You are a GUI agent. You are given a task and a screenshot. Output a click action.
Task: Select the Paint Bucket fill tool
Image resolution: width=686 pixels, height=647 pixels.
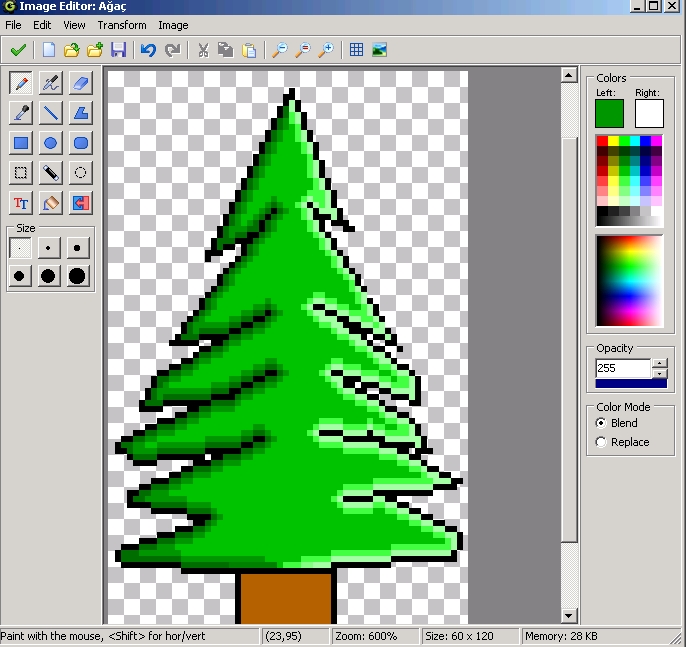coord(50,203)
